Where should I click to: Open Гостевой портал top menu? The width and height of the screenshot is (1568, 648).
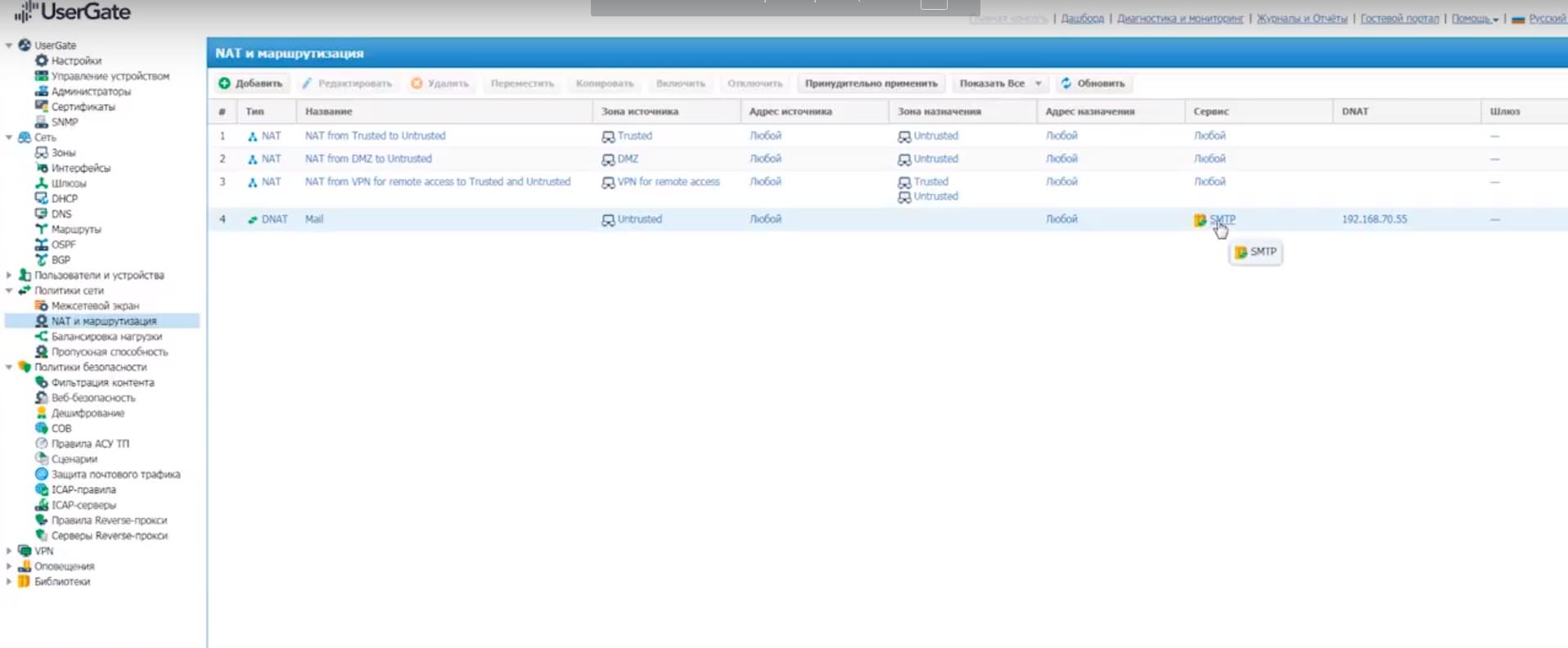[x=1399, y=18]
